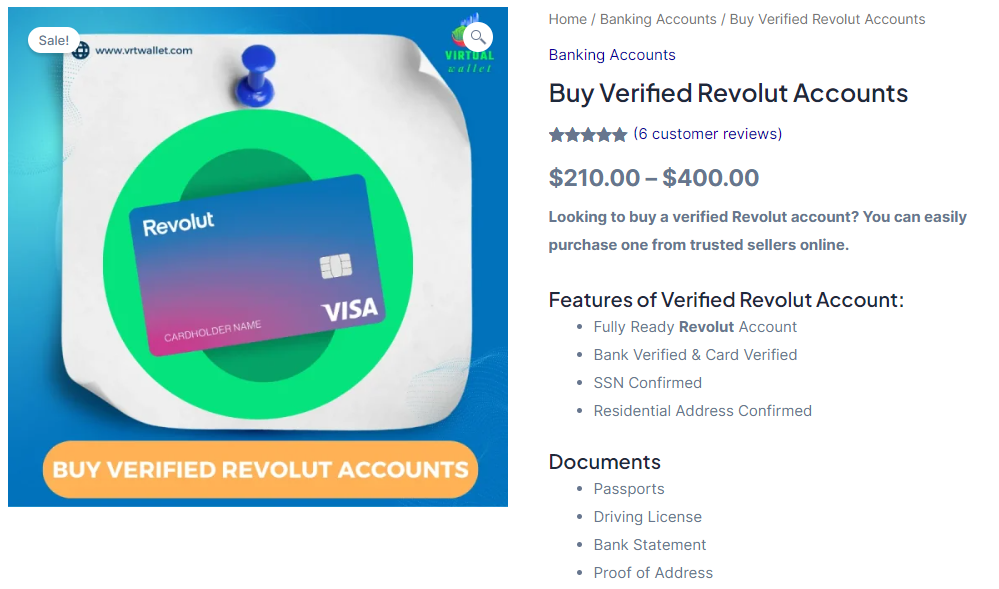Click the BUY VERIFIED REVOLUT ACCOUNTS banner
This screenshot has width=999, height=589.
click(x=258, y=469)
